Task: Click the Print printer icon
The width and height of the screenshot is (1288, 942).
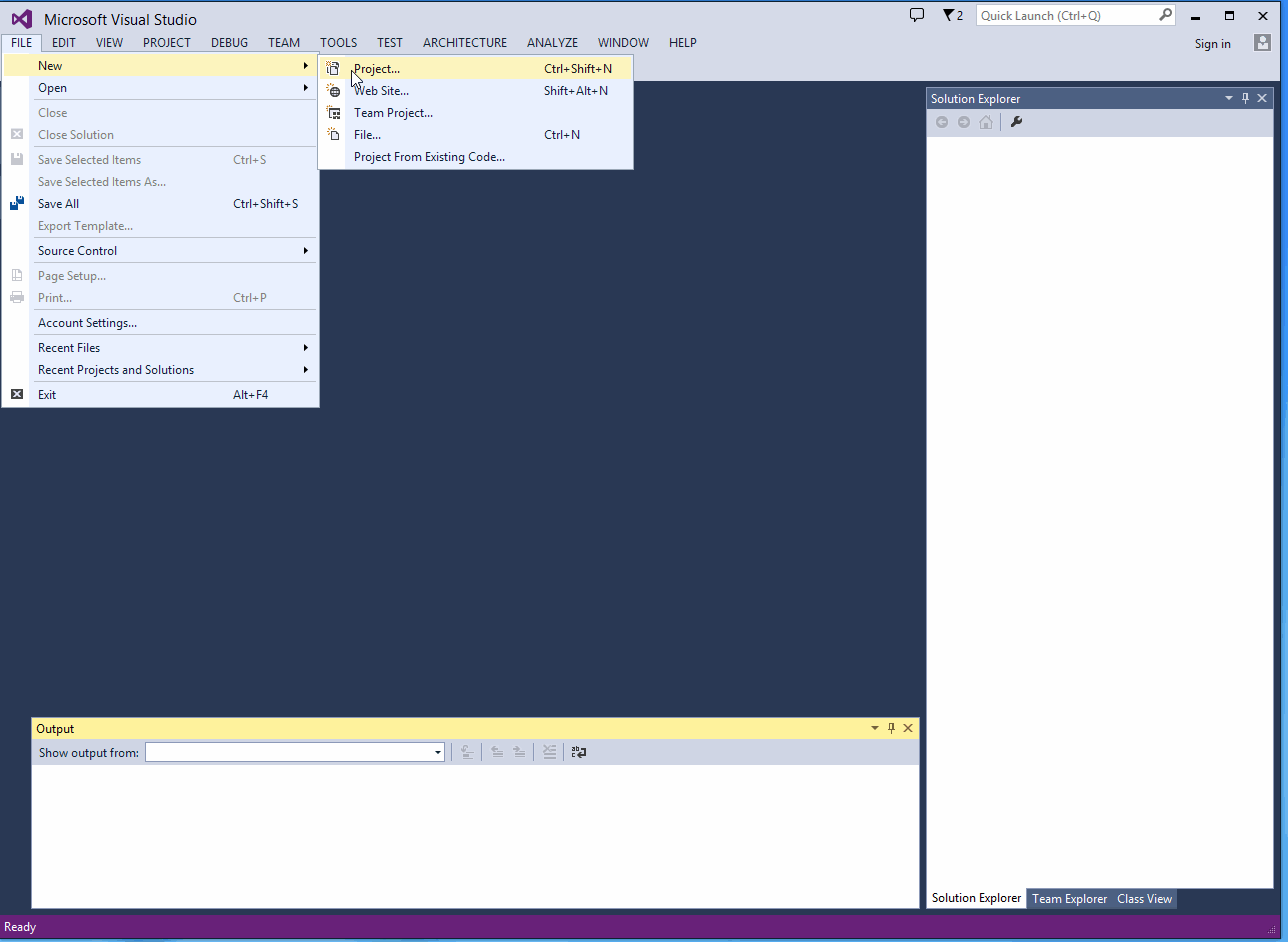Action: [x=17, y=298]
